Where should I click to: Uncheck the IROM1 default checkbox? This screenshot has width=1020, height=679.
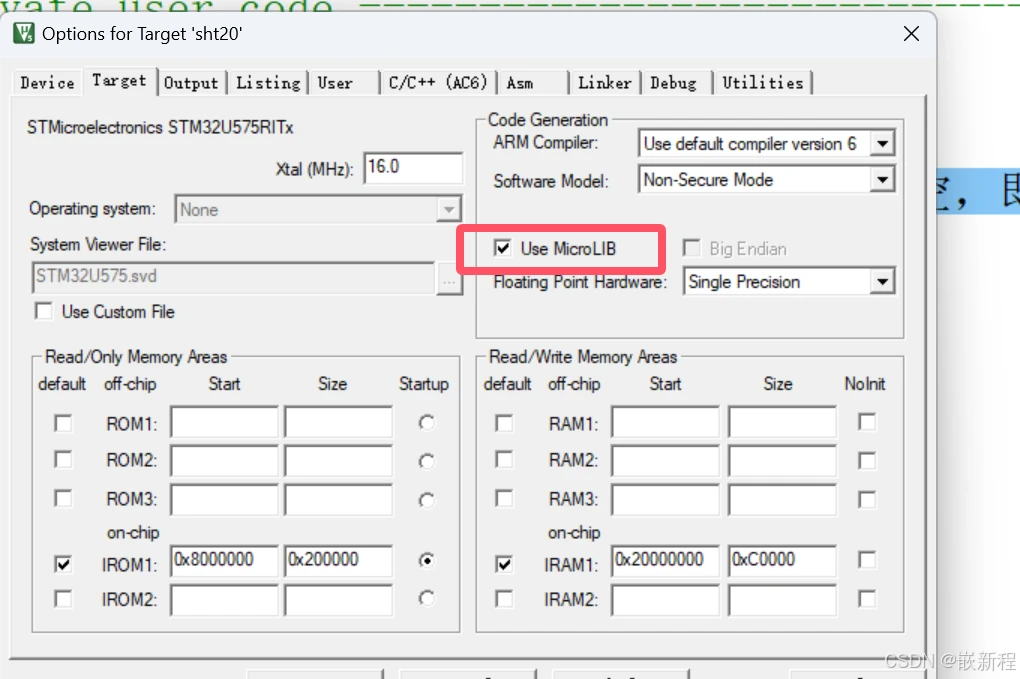coord(63,564)
